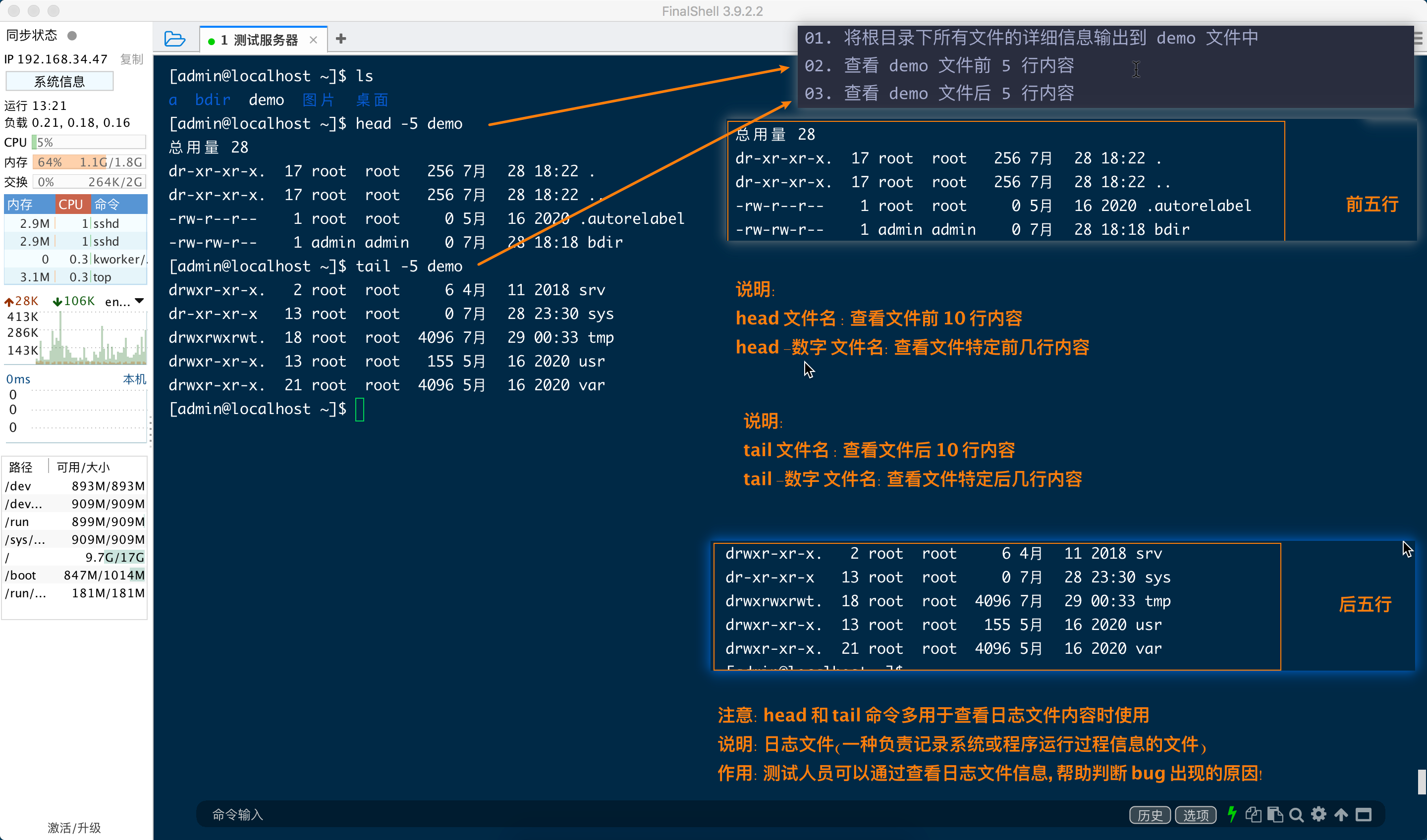Image resolution: width=1427 pixels, height=840 pixels.
Task: Open terminal settings gear icon
Action: [1319, 815]
